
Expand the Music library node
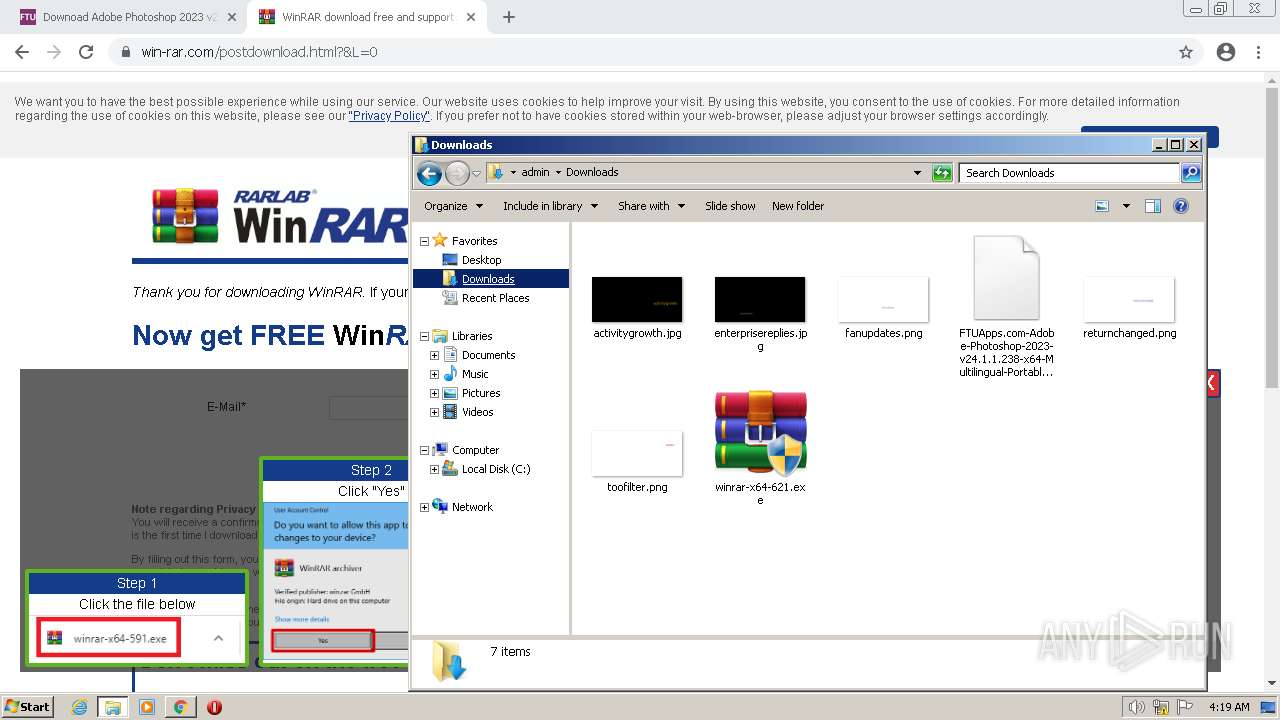(x=434, y=374)
